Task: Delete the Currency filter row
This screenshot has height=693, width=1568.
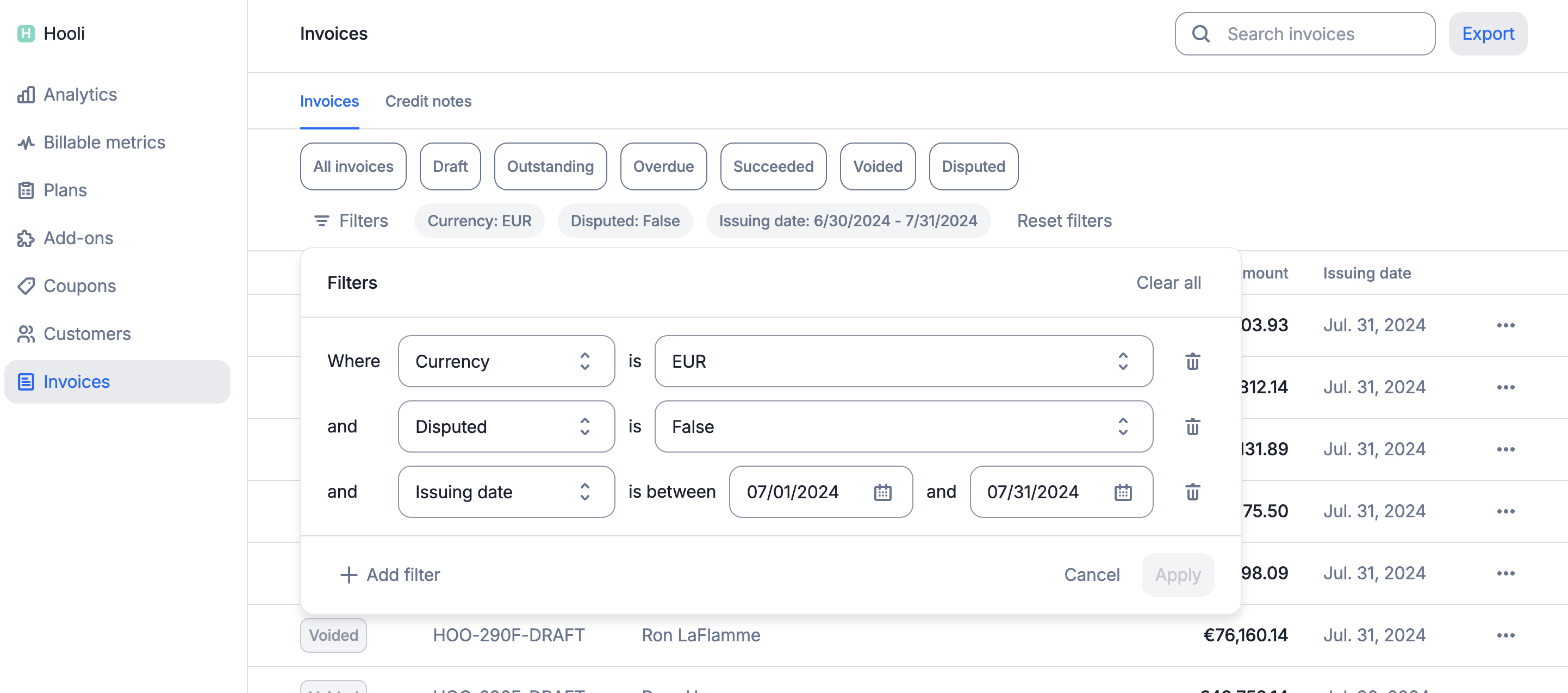Action: 1192,361
